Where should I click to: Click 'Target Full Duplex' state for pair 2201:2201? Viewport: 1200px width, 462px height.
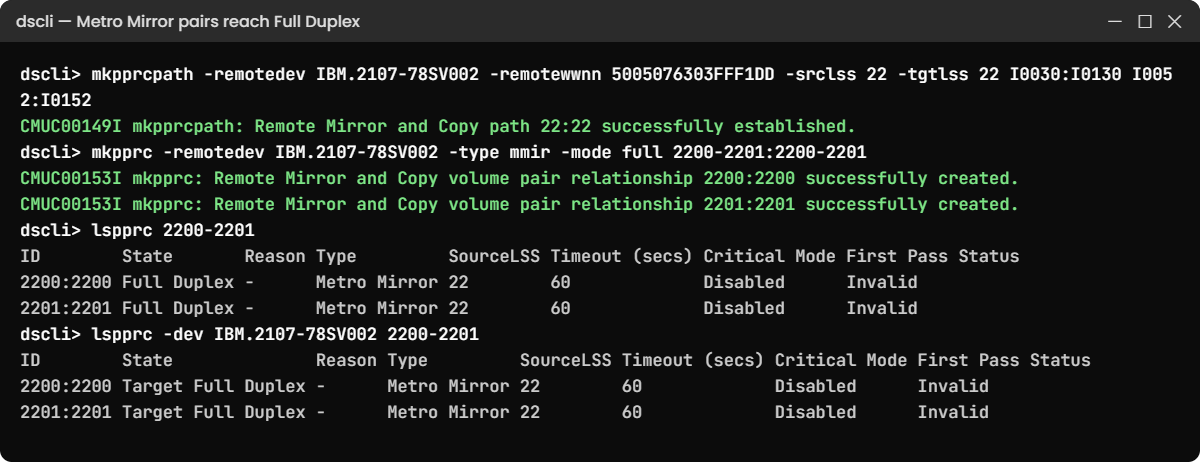(x=214, y=413)
